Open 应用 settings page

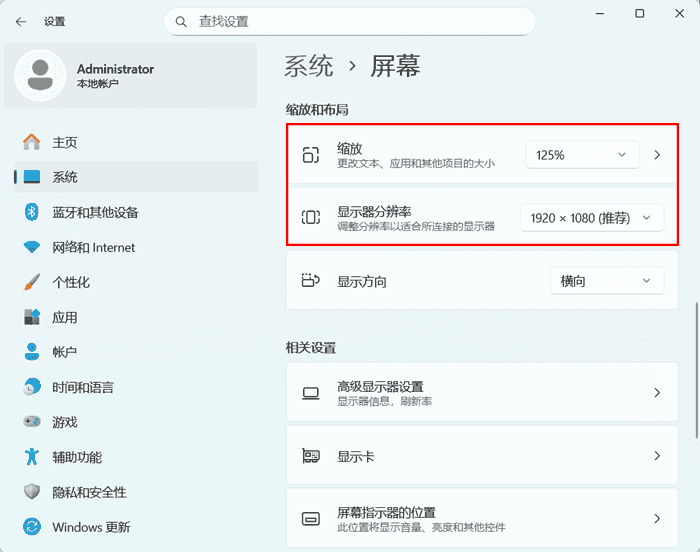pos(136,317)
